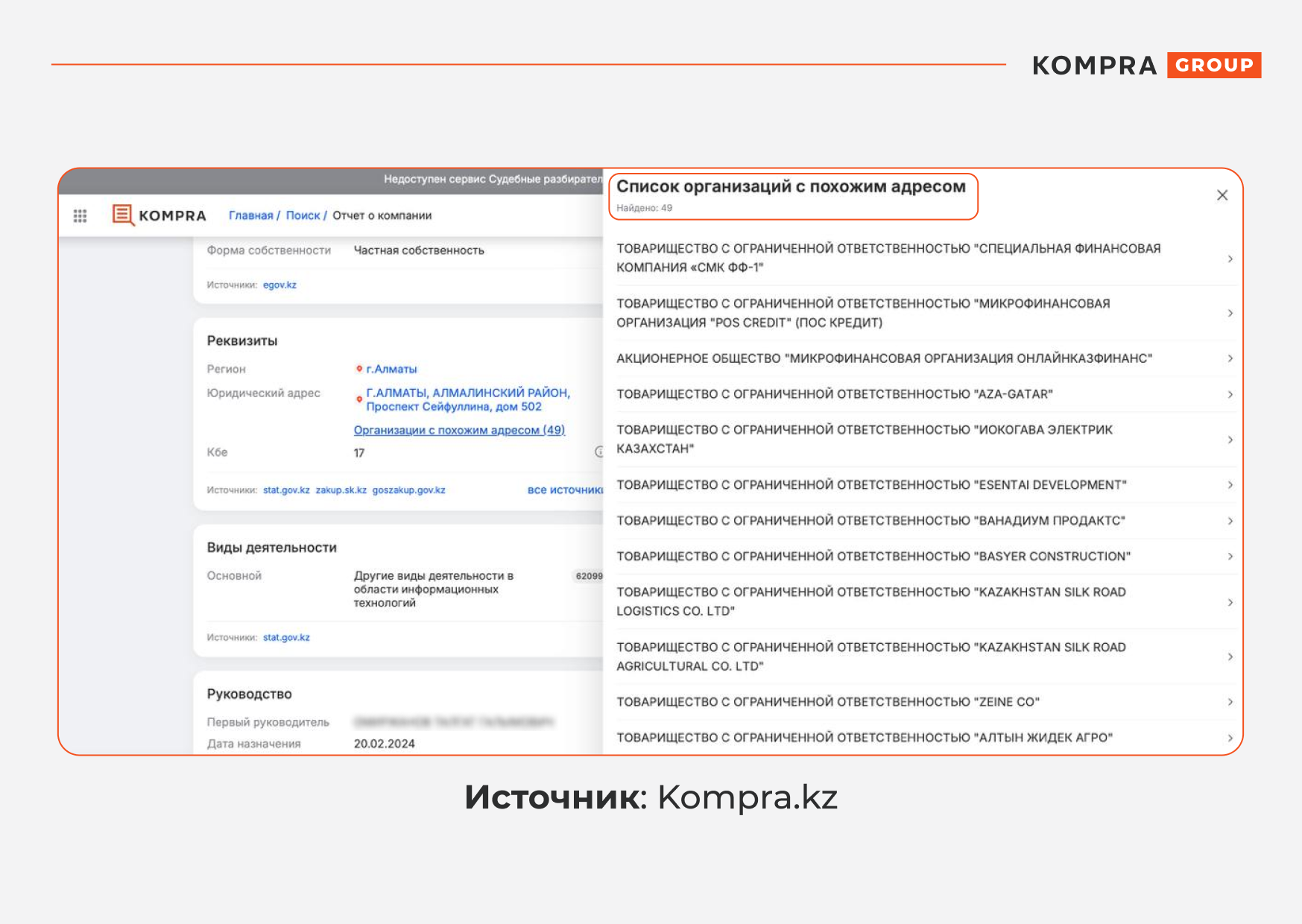The width and height of the screenshot is (1302, 924).
Task: Open chevron for СМК ФФ-1 company
Action: point(1230,259)
